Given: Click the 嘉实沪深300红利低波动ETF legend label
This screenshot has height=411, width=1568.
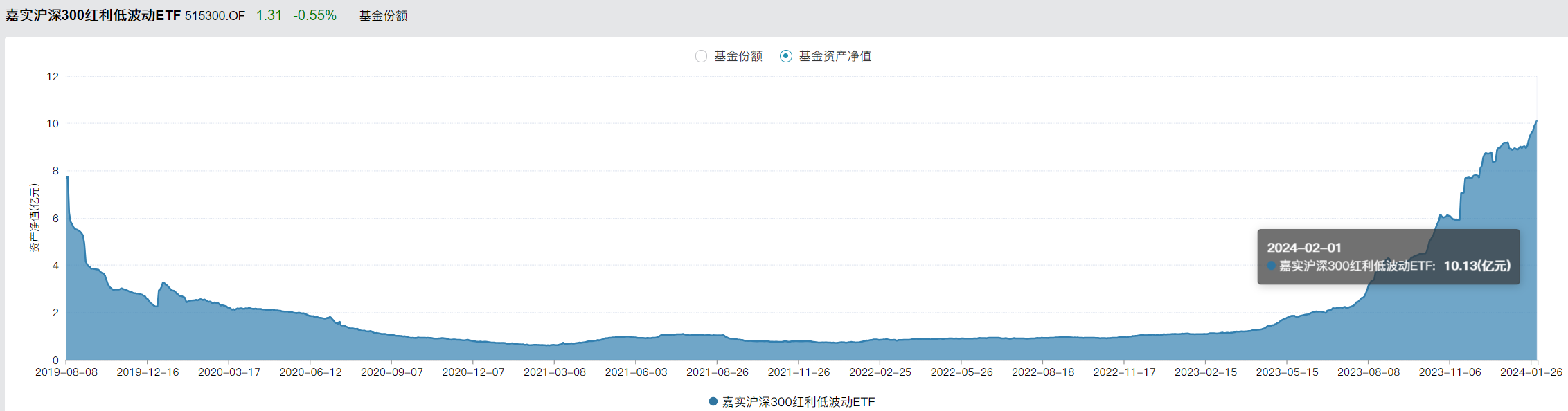Looking at the screenshot, I should [798, 402].
